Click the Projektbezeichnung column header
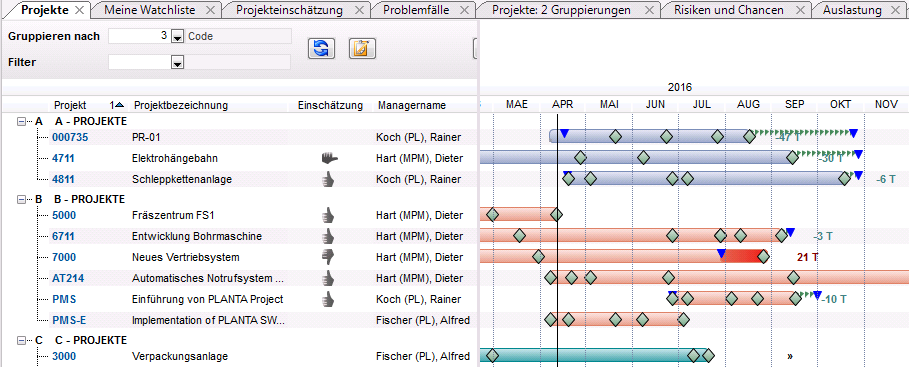Screen dimensions: 909x367 181,105
